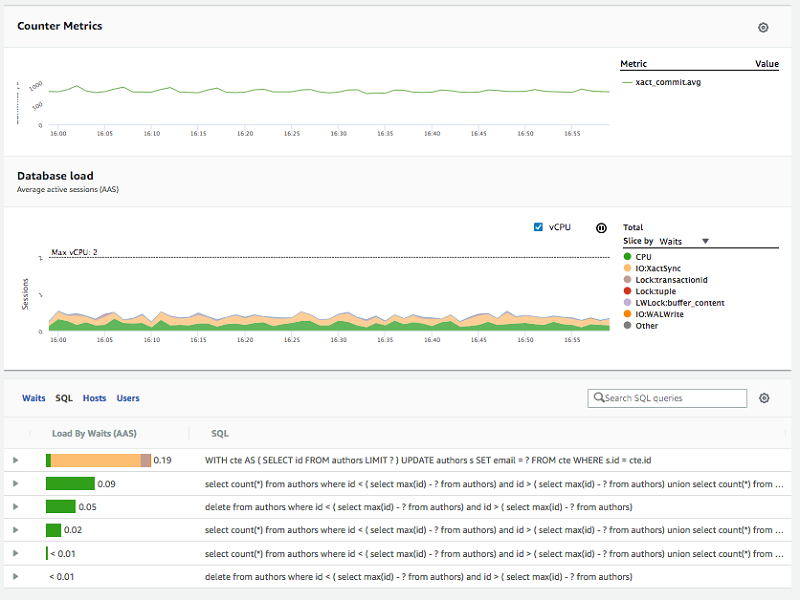800x600 pixels.
Task: Click the CPU green legend dot
Action: 628,257
